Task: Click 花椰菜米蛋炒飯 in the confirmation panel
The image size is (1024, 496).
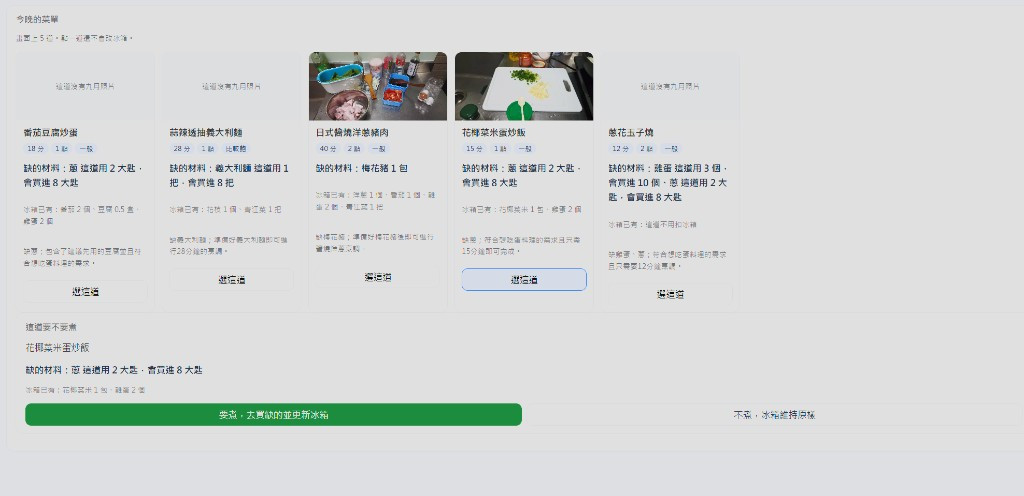Action: click(57, 348)
